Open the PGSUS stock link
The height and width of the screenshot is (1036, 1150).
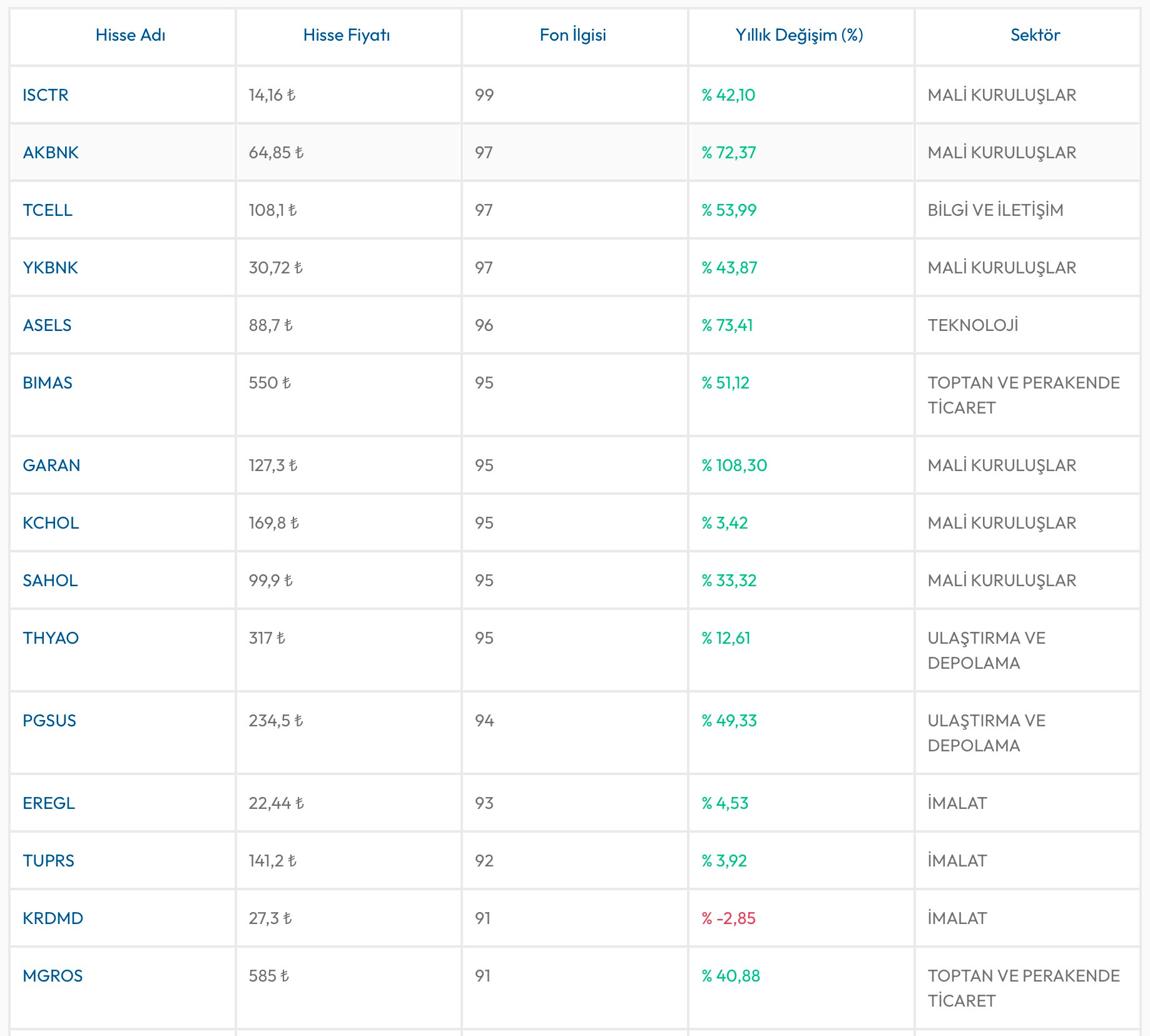[x=49, y=721]
